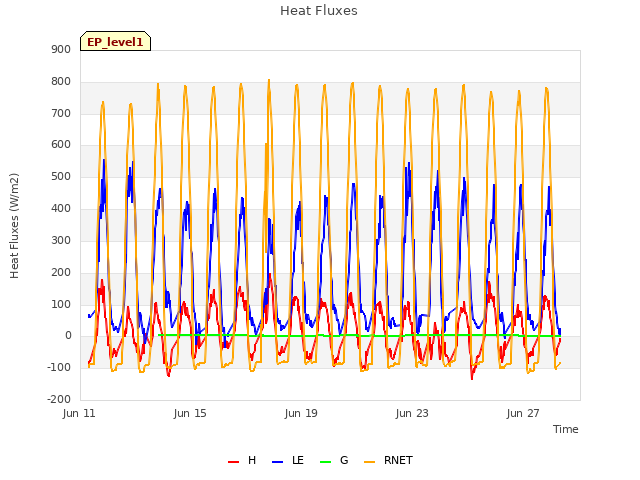Toggle the RNET series legend entry
This screenshot has width=640, height=480.
pos(388,460)
